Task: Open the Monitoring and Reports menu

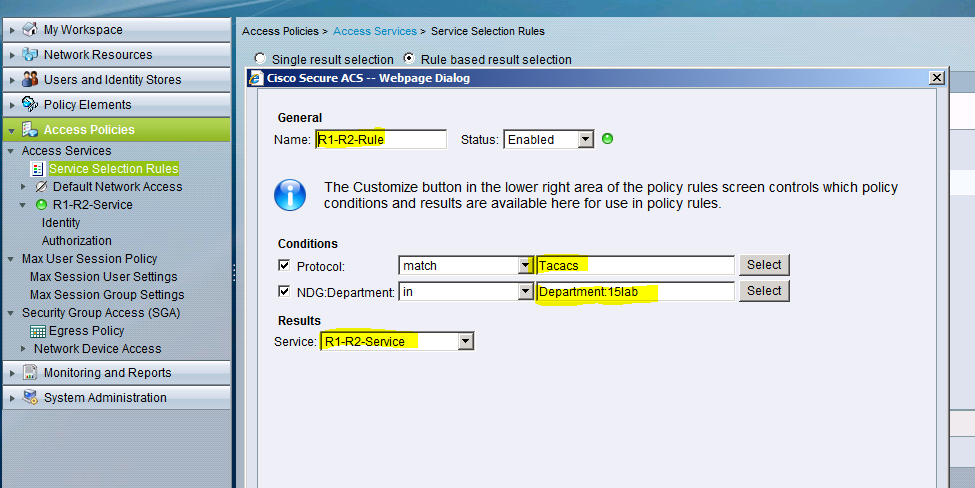Action: pos(117,372)
